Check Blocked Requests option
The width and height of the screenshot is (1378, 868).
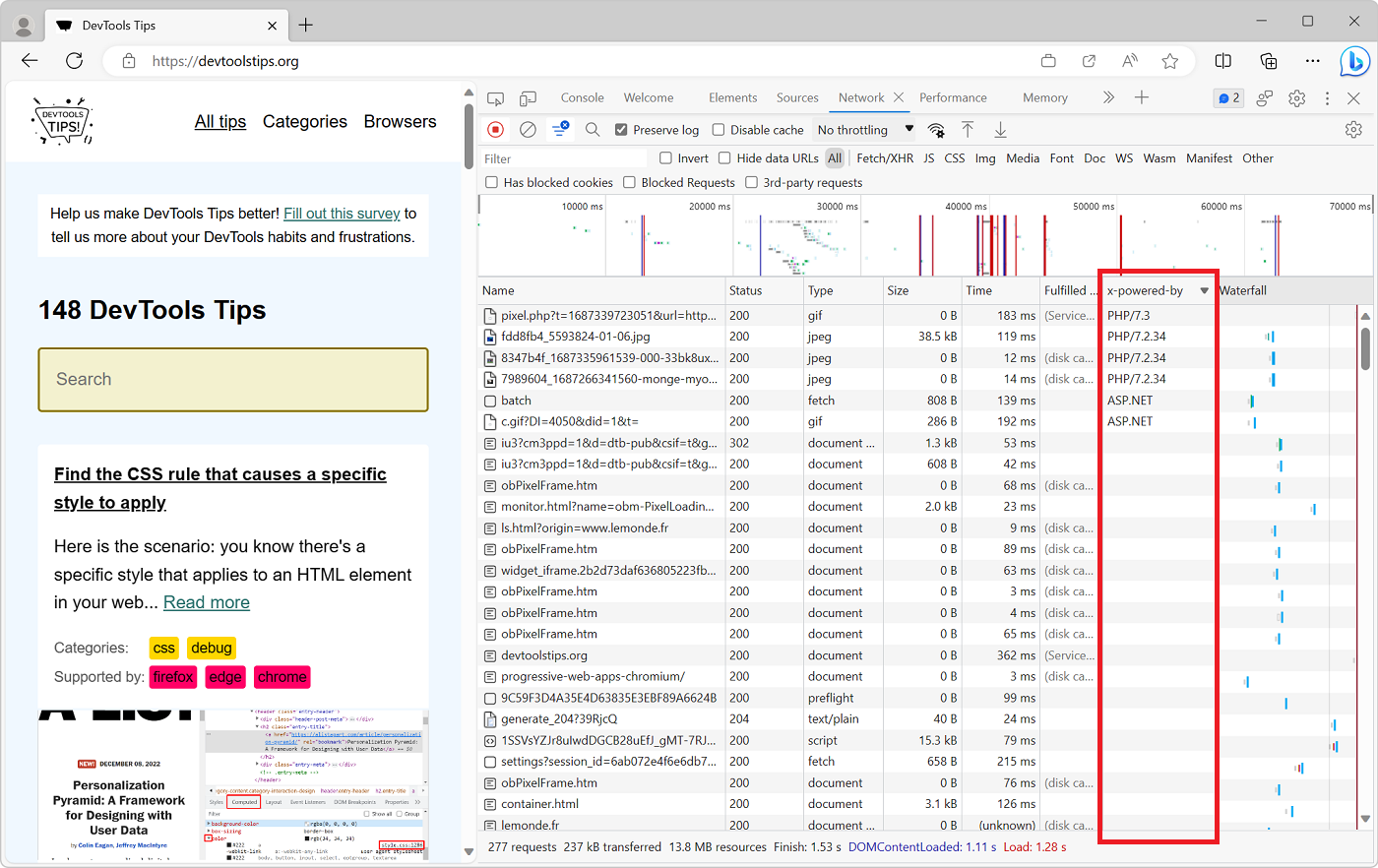(x=630, y=183)
